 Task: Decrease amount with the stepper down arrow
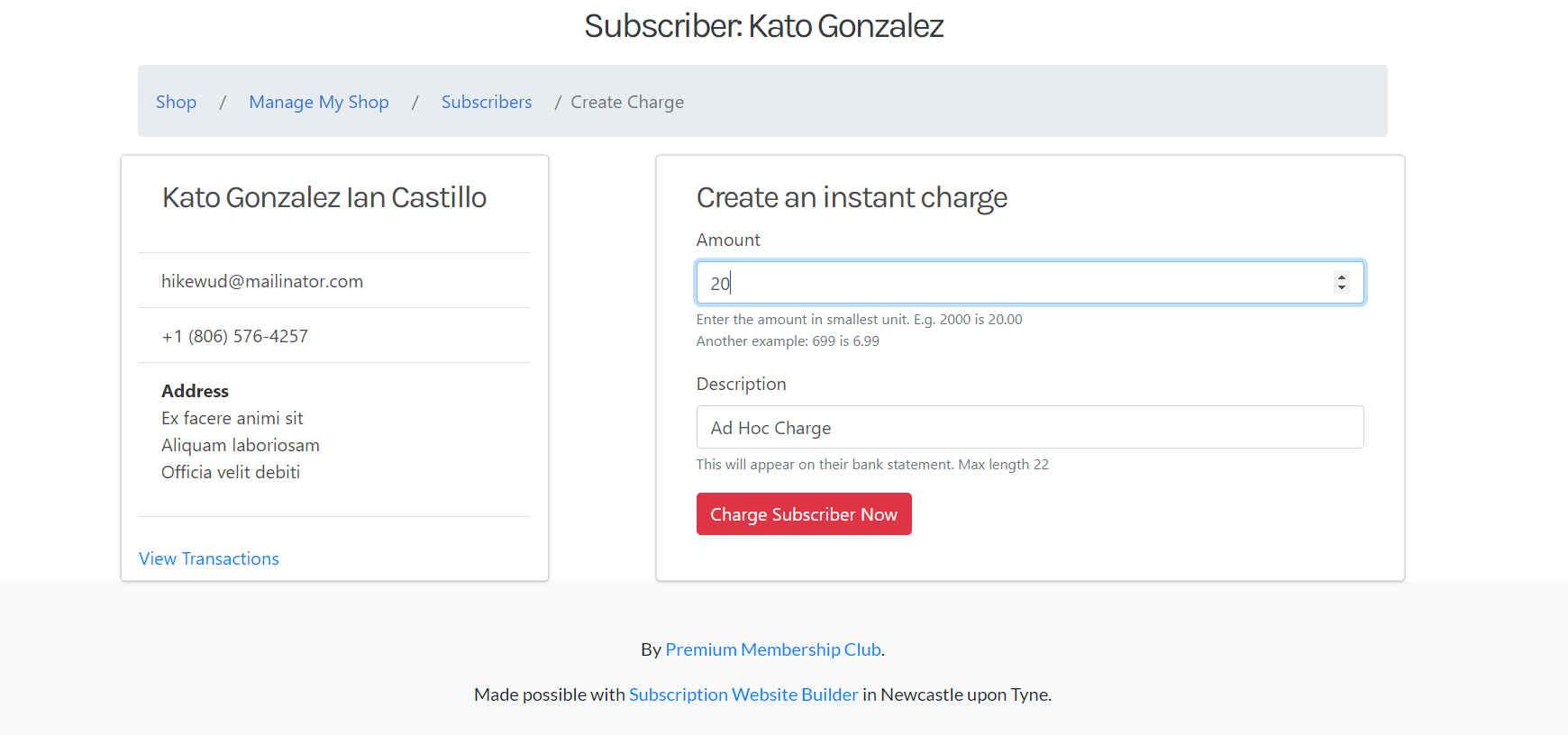pos(1342,287)
